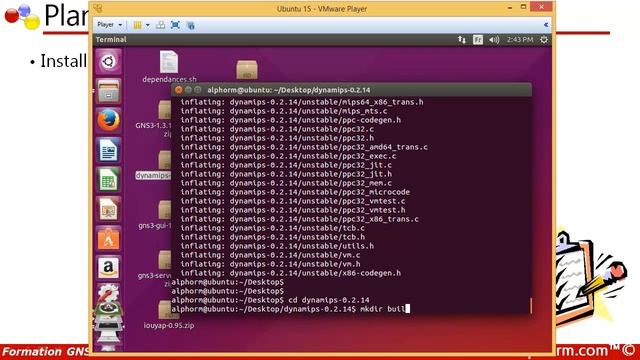Click the VMware Player title bar text
Viewport: 640px width, 360px height.
(322, 9)
